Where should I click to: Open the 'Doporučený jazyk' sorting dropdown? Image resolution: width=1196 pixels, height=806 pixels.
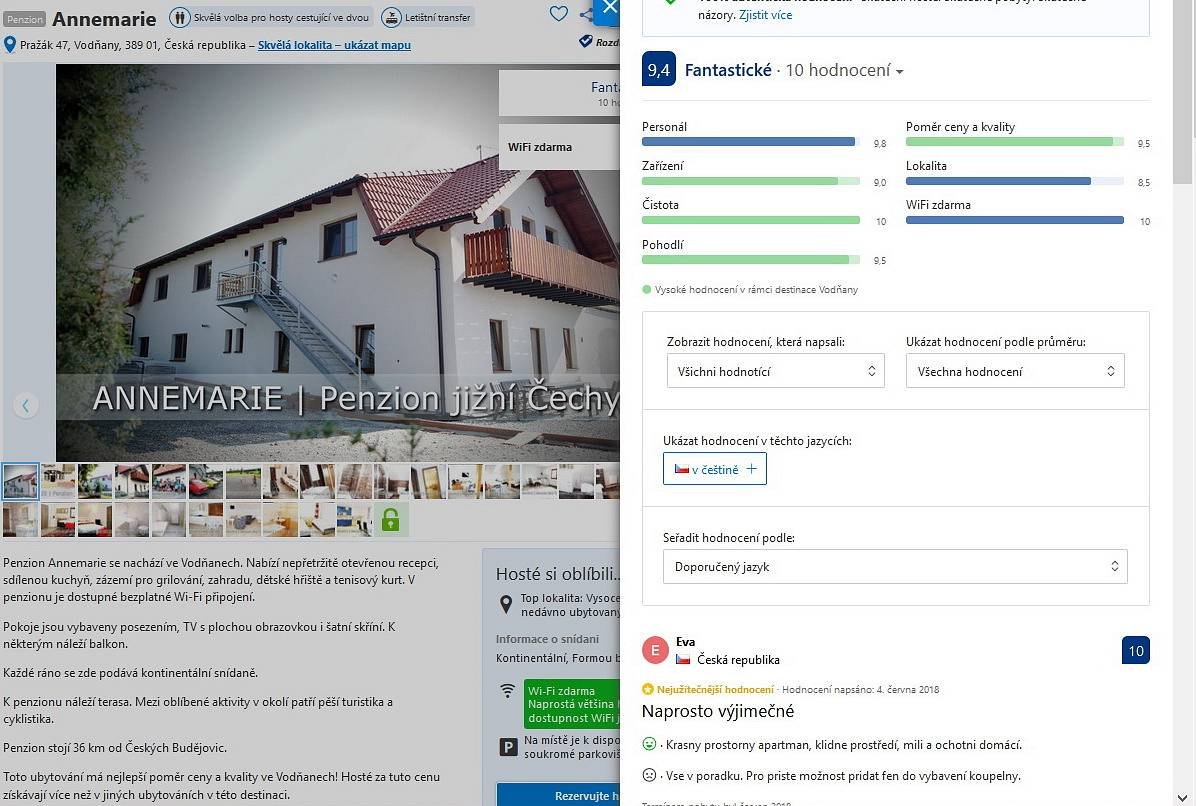point(894,566)
